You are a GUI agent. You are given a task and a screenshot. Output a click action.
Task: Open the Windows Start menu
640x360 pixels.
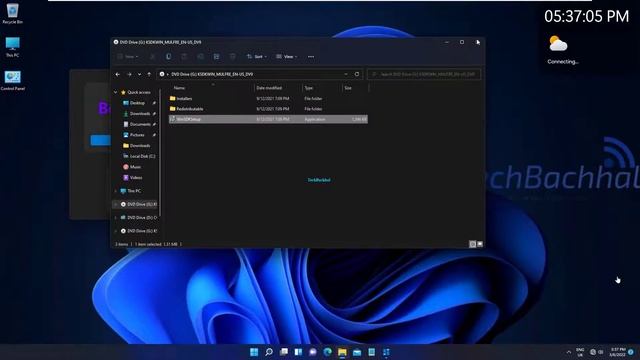click(254, 352)
